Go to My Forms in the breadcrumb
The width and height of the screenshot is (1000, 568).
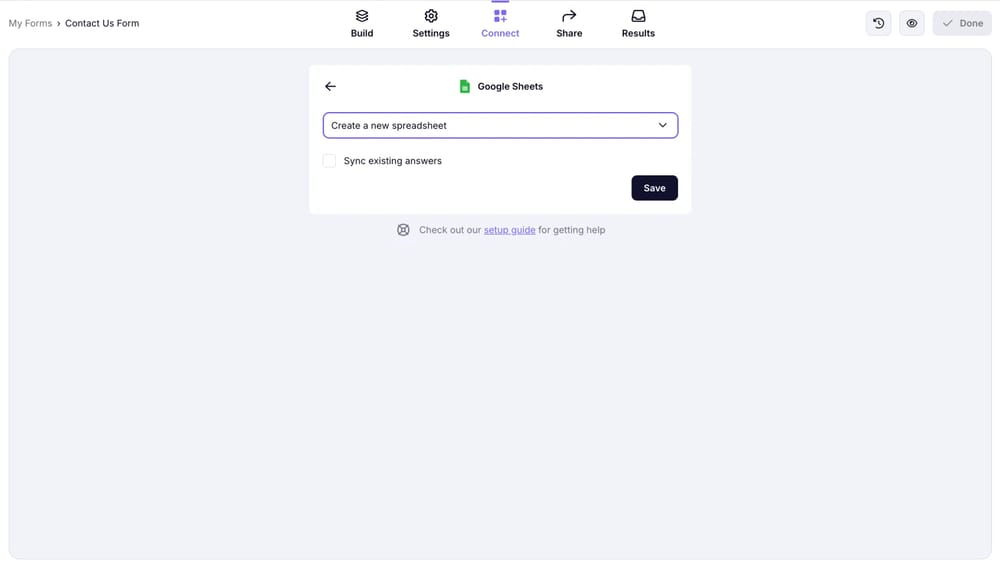click(30, 23)
